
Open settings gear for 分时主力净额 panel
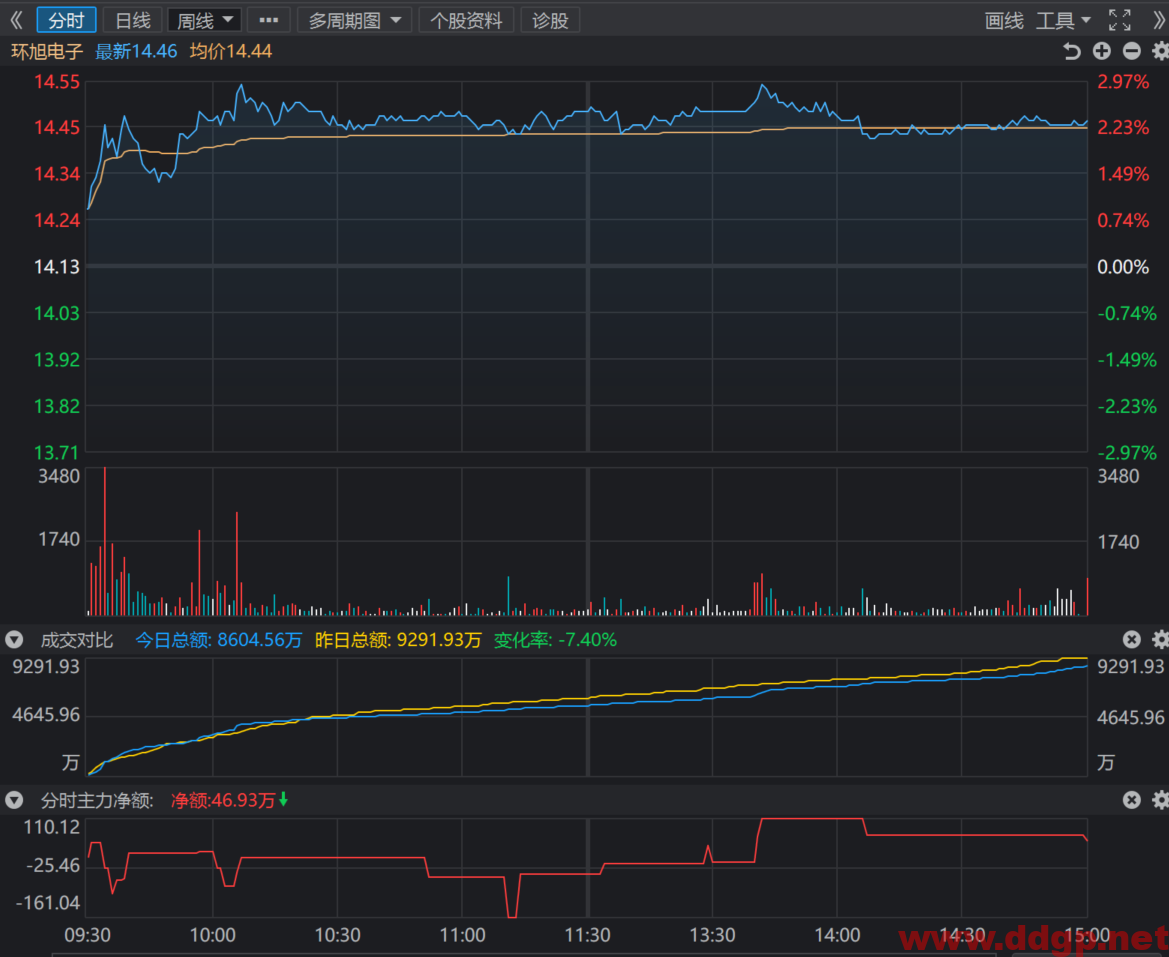pos(1160,800)
